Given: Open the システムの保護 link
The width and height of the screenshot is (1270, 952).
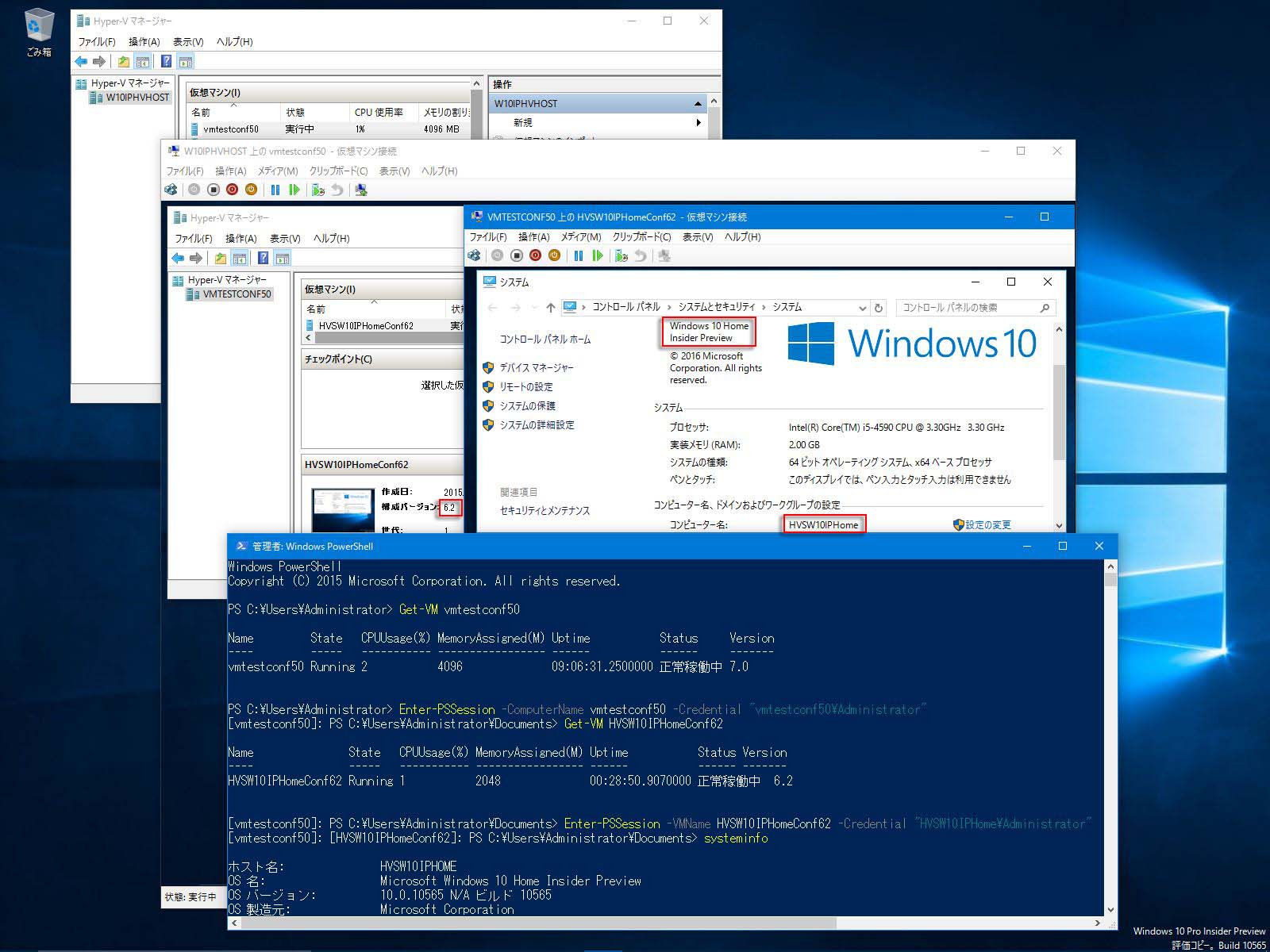Looking at the screenshot, I should [528, 406].
